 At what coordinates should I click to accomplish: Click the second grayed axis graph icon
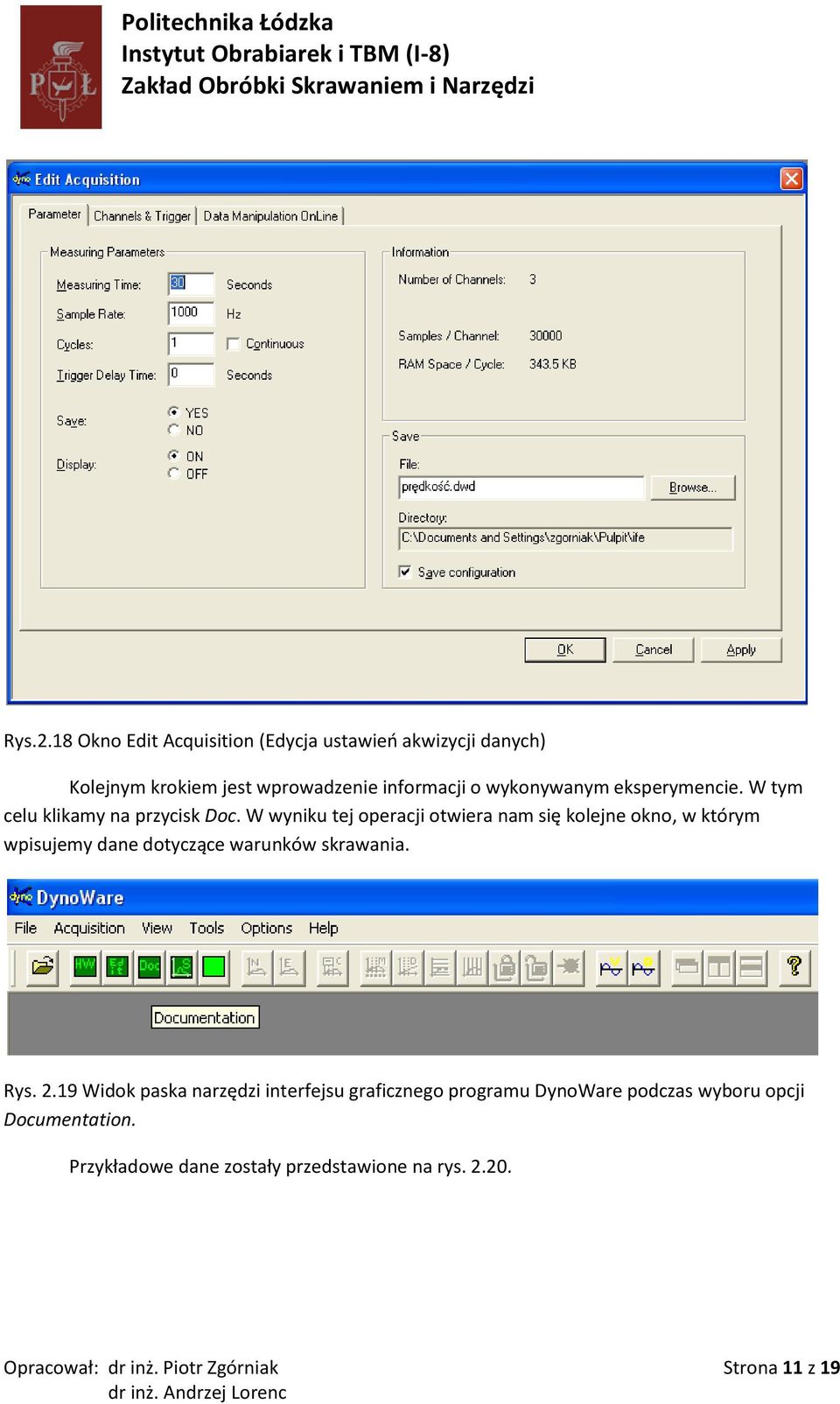(289, 966)
